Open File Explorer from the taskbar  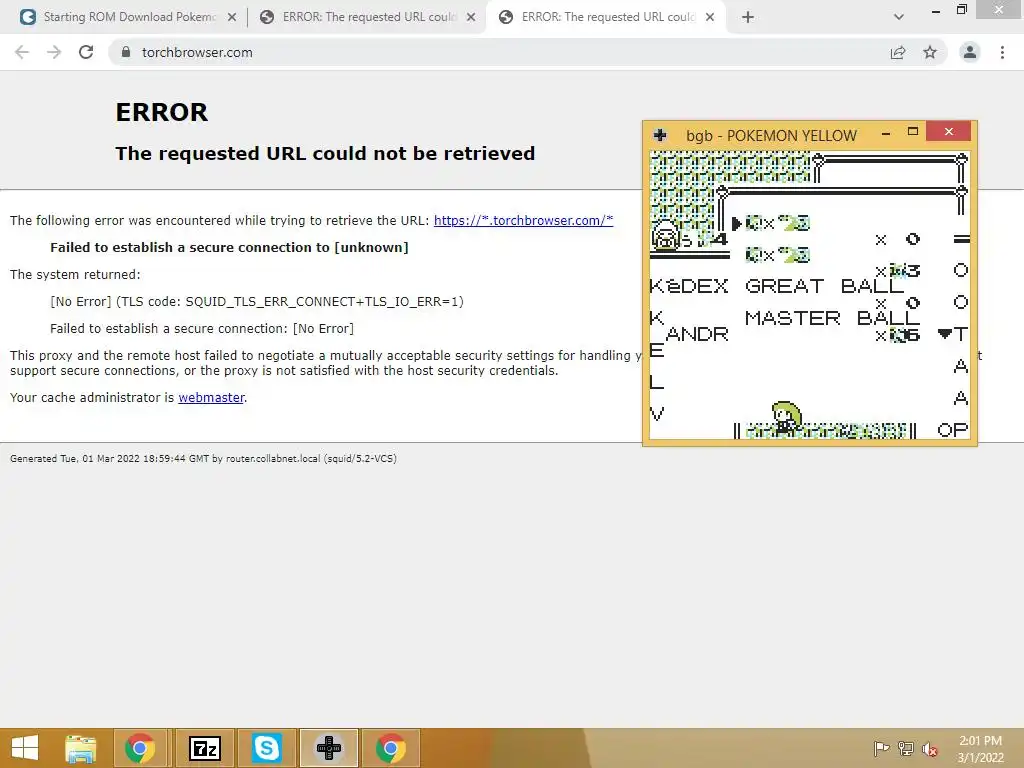tap(81, 748)
